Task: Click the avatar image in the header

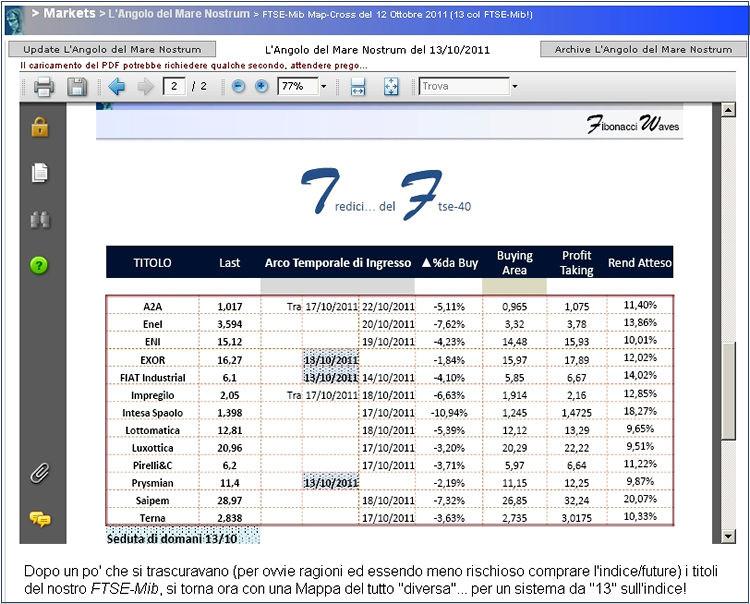Action: (x=14, y=21)
